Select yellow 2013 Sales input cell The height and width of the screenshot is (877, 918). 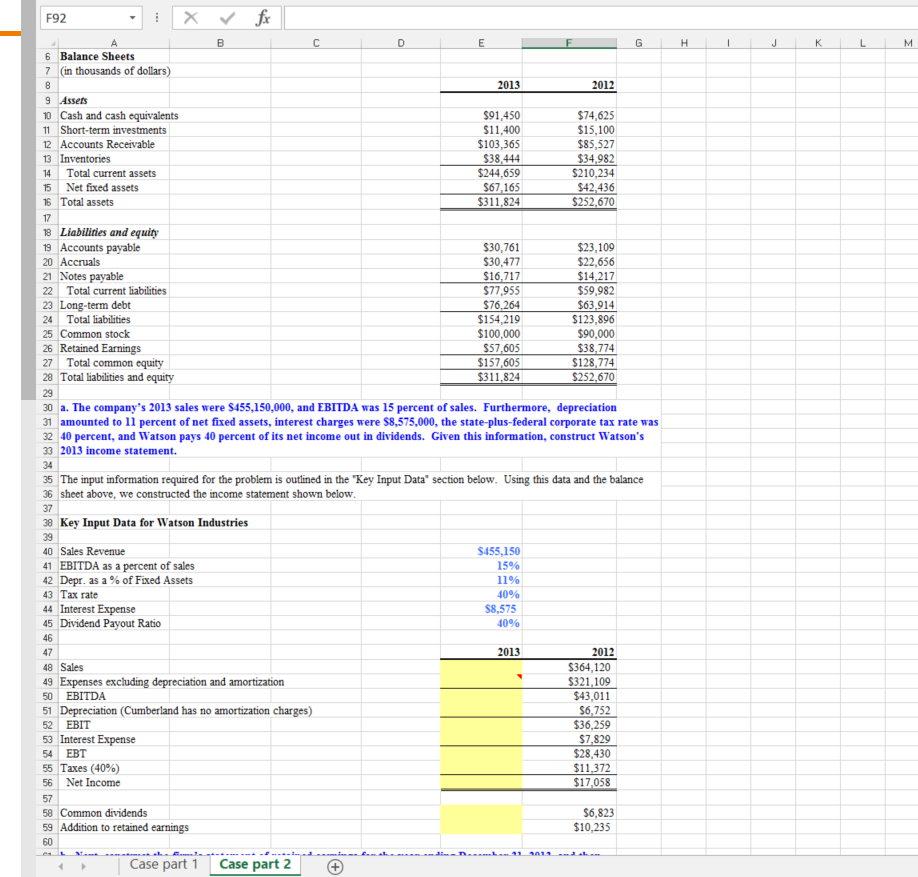(481, 667)
